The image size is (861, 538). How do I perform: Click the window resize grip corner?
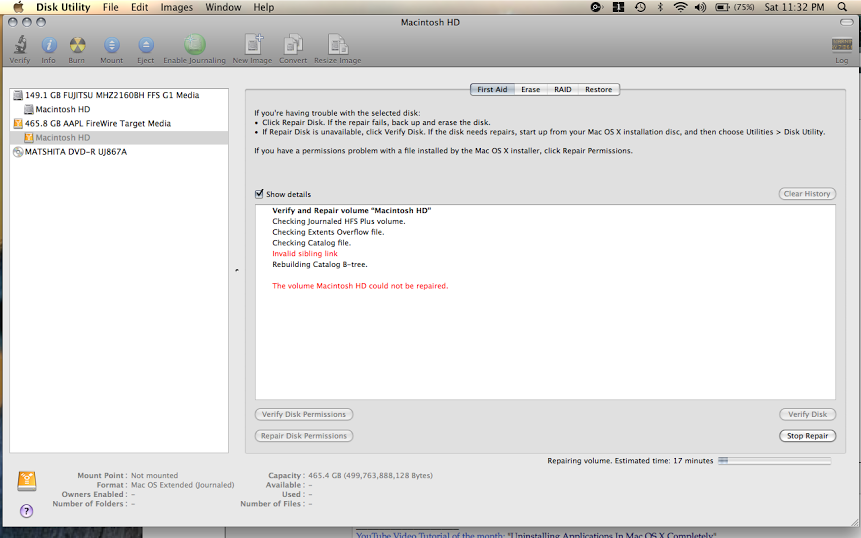click(853, 522)
